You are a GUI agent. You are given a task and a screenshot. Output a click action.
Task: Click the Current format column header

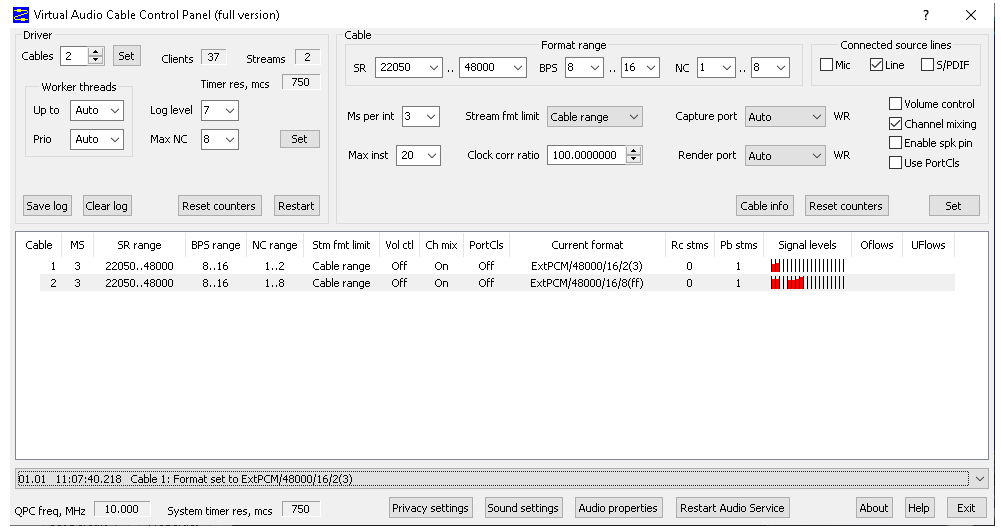click(x=587, y=245)
